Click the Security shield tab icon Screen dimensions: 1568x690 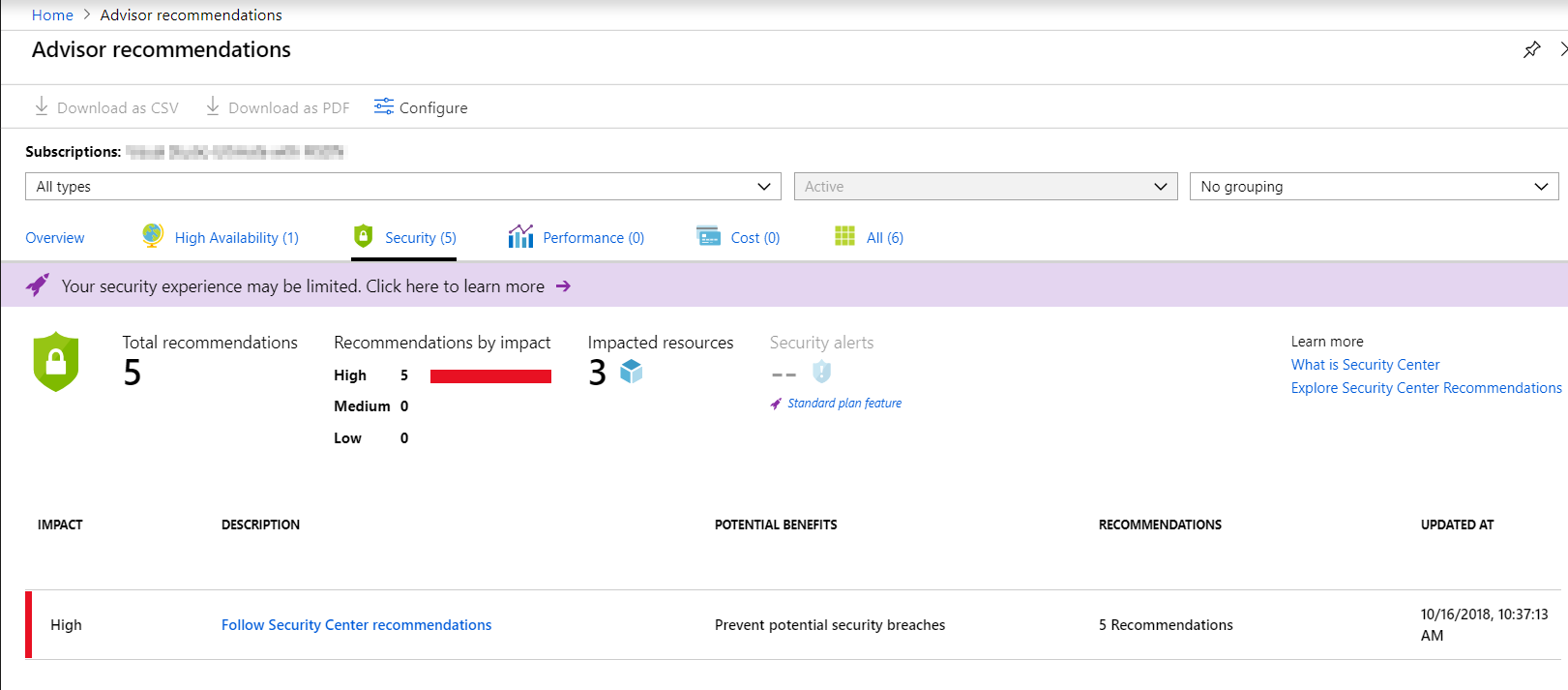(x=364, y=235)
